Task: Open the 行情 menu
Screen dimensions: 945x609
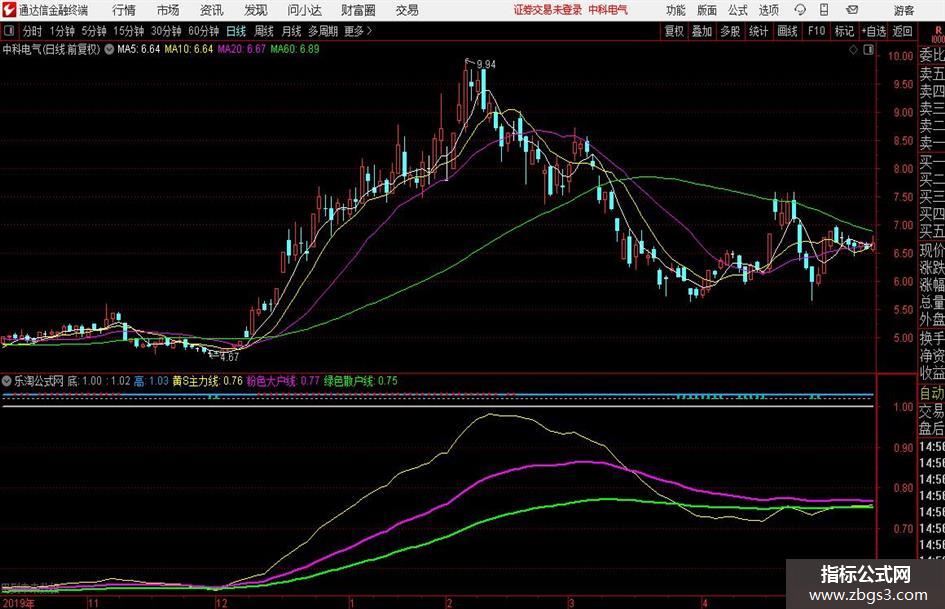Action: tap(124, 10)
